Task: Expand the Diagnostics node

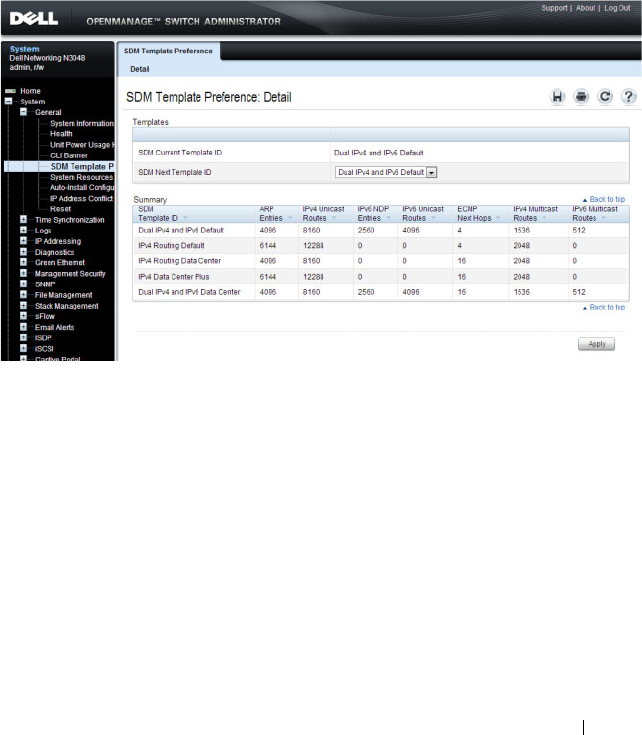Action: click(23, 252)
